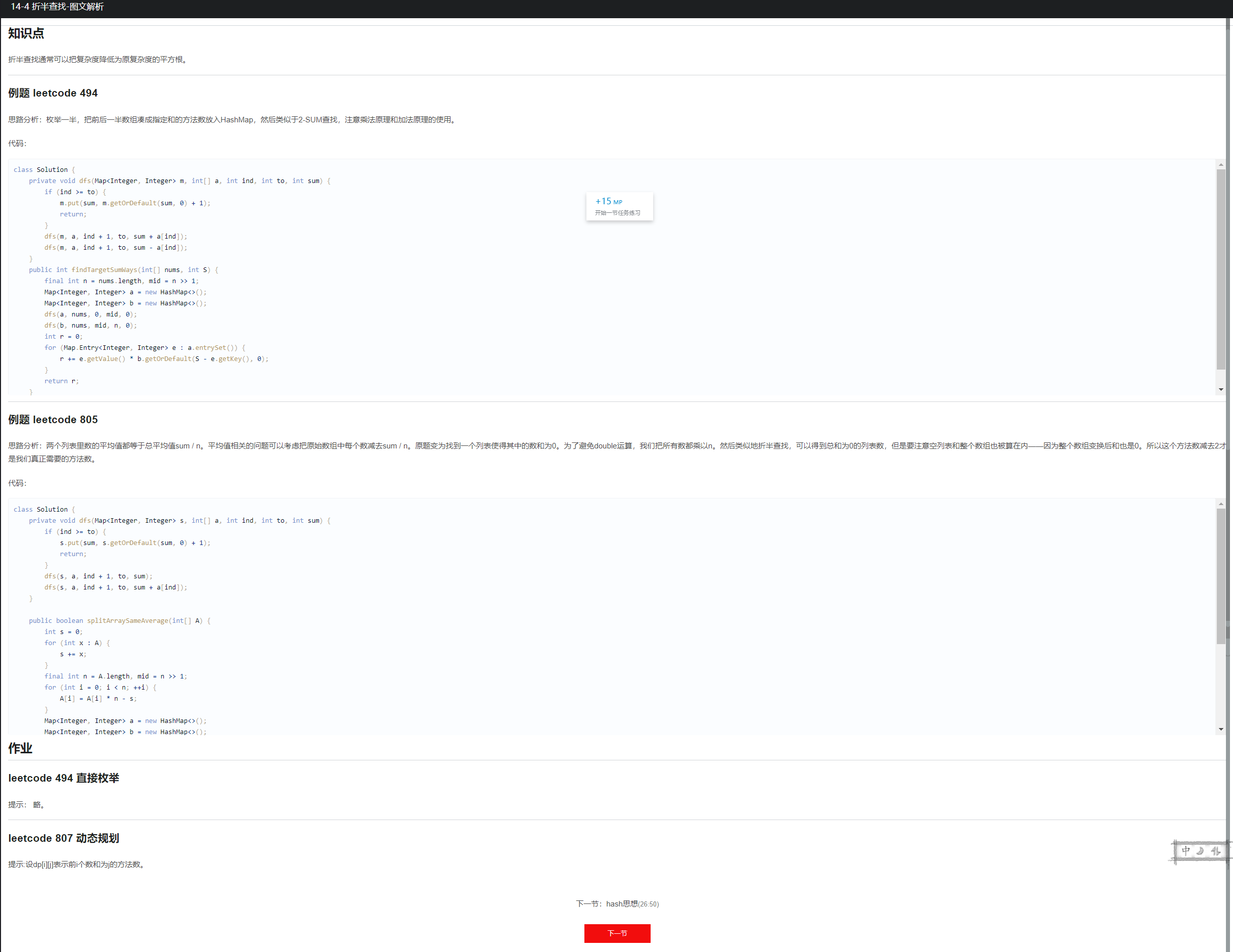Screen dimensions: 1233x952
Task: Click the 作业 section heading
Action: 20,748
